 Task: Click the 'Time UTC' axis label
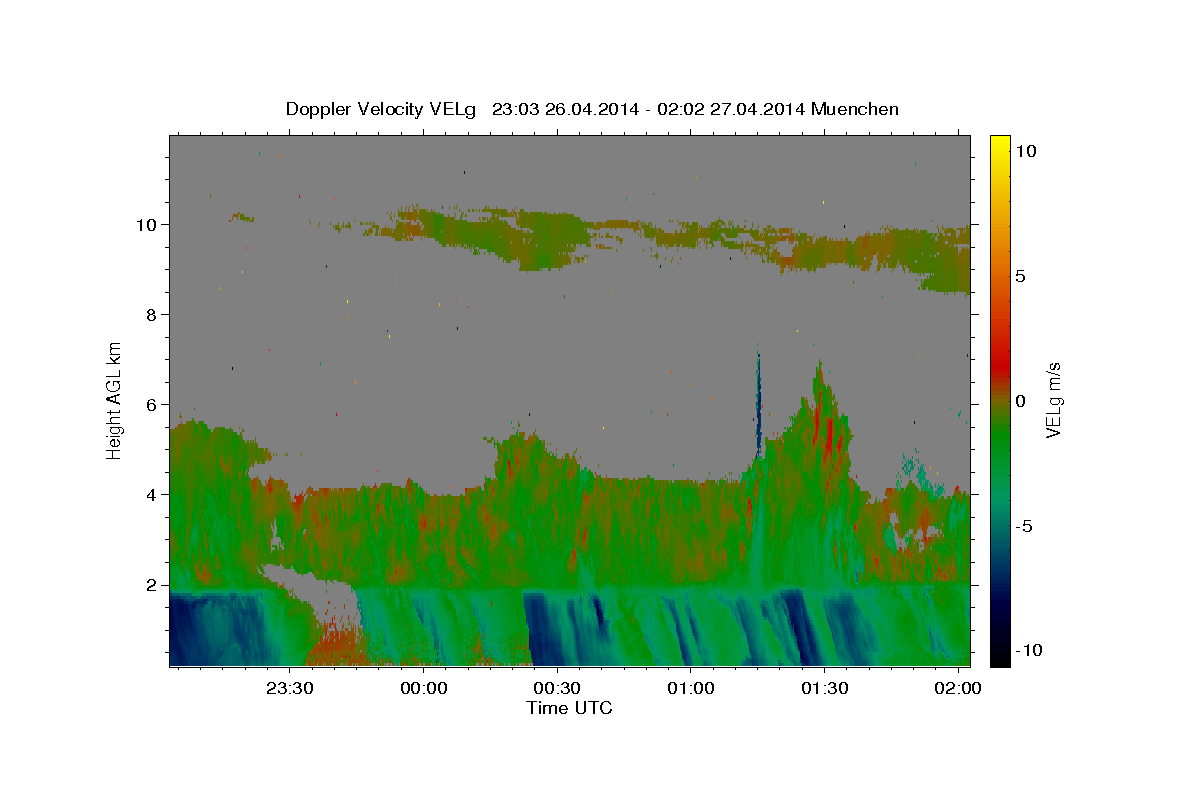[569, 708]
